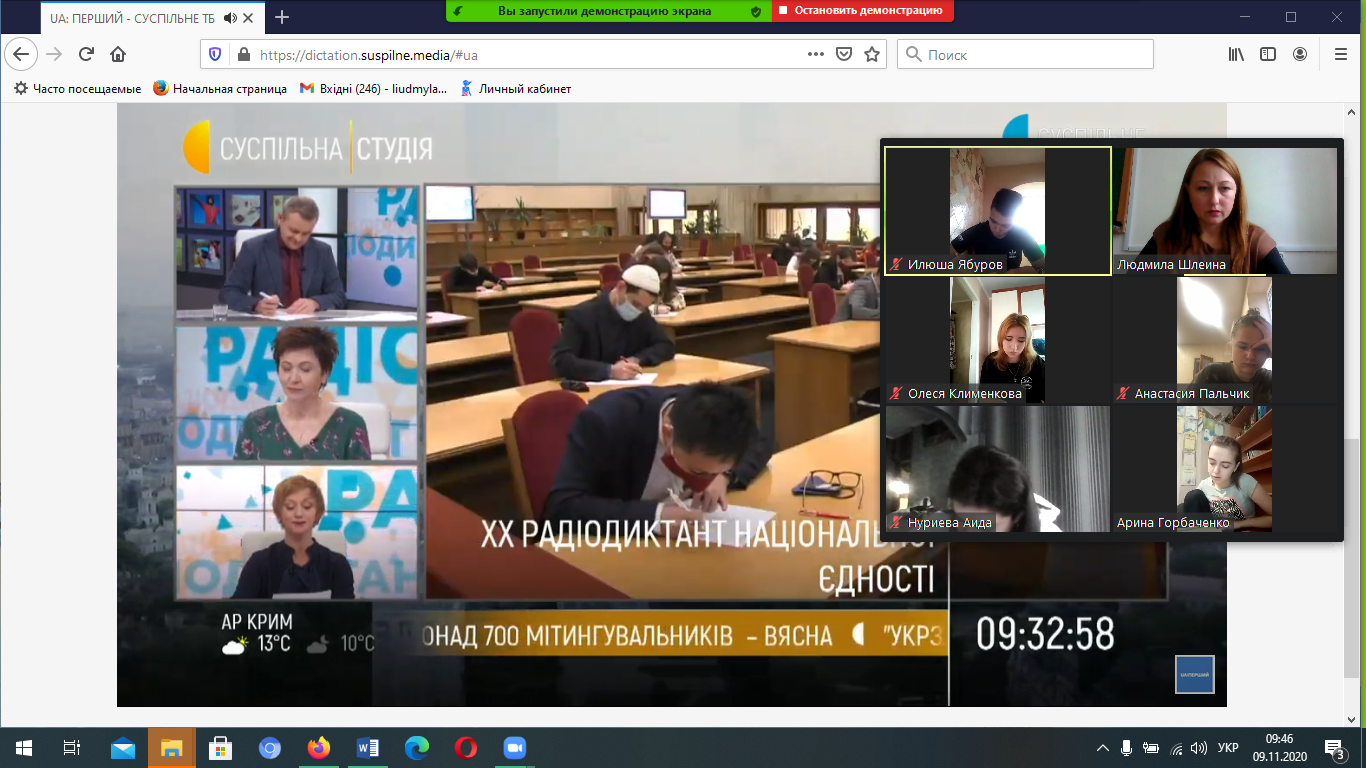
Task: Open the Gmail Вхідні (246) bookmark
Action: pos(374,89)
